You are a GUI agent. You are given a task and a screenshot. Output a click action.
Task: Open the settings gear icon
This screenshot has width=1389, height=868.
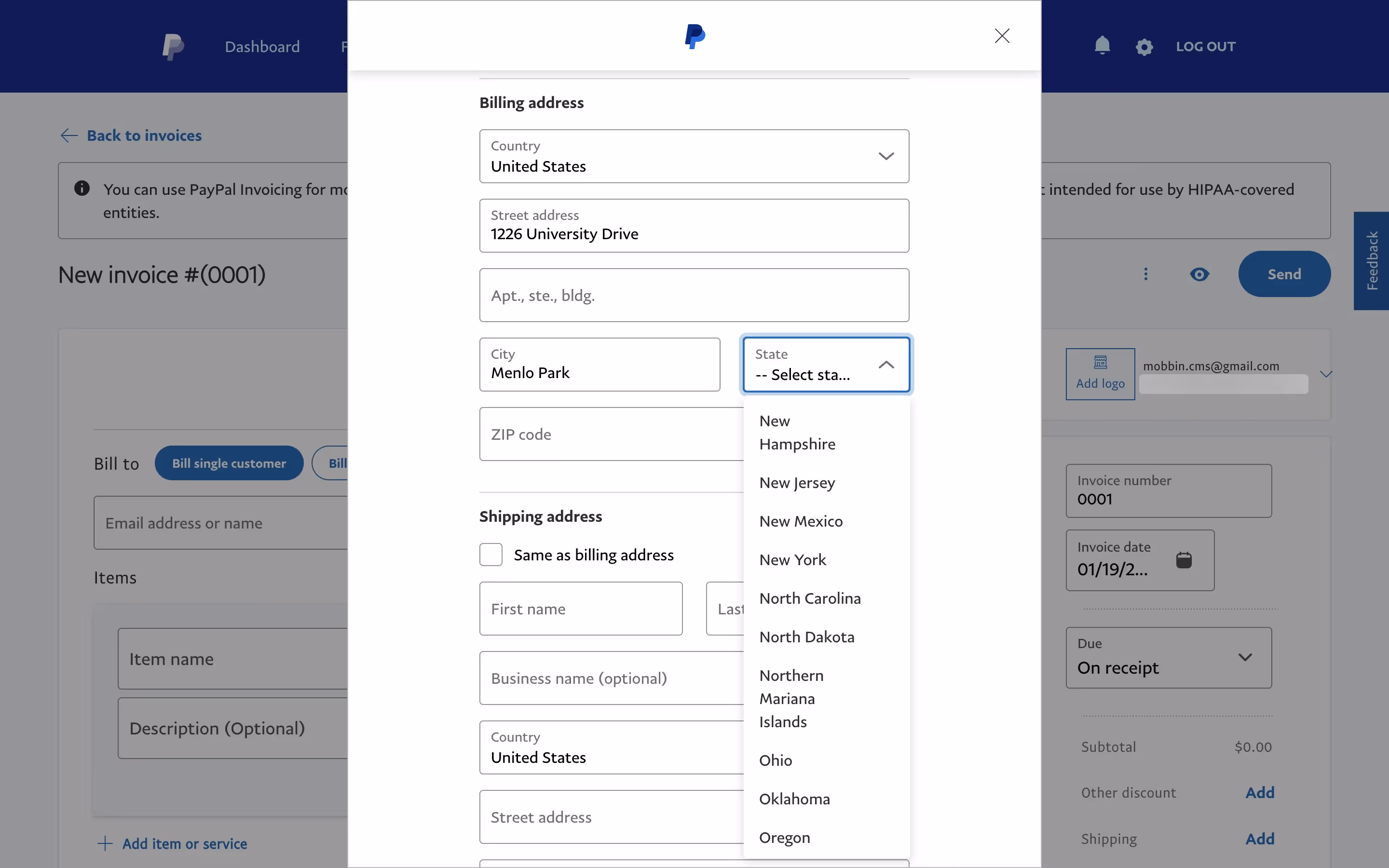(x=1144, y=46)
